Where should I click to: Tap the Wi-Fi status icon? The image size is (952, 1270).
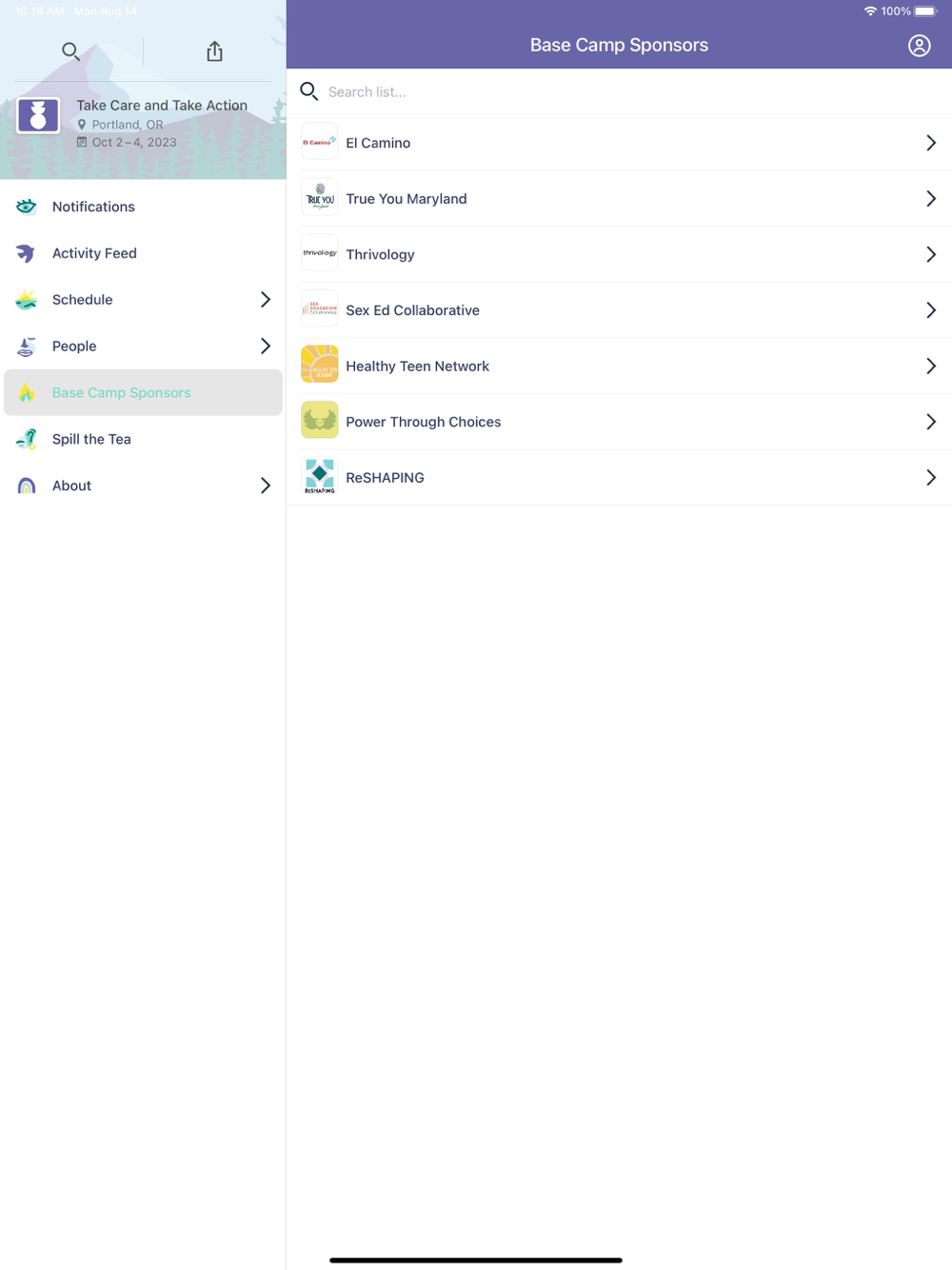point(870,11)
